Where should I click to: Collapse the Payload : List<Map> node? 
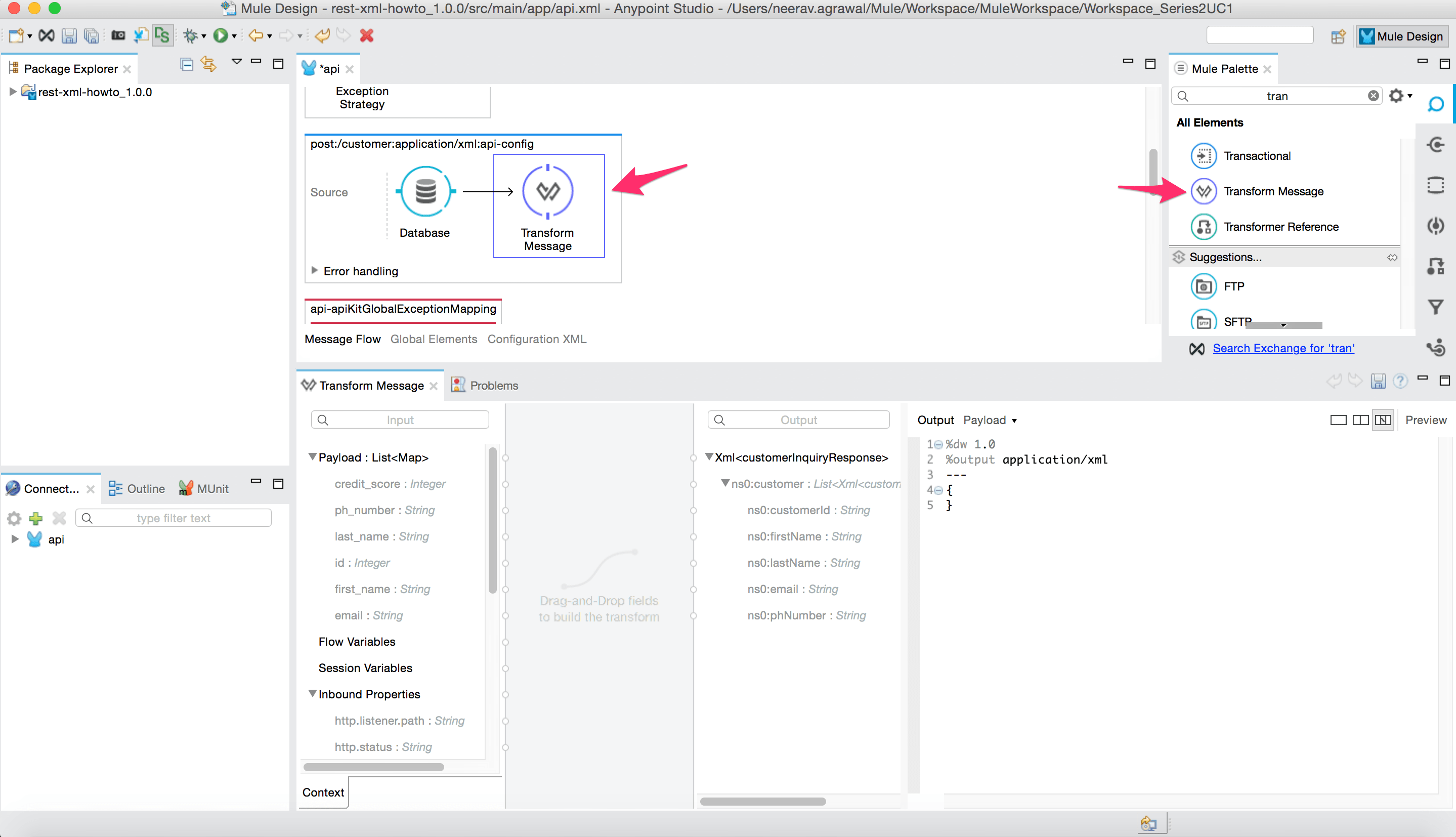313,457
